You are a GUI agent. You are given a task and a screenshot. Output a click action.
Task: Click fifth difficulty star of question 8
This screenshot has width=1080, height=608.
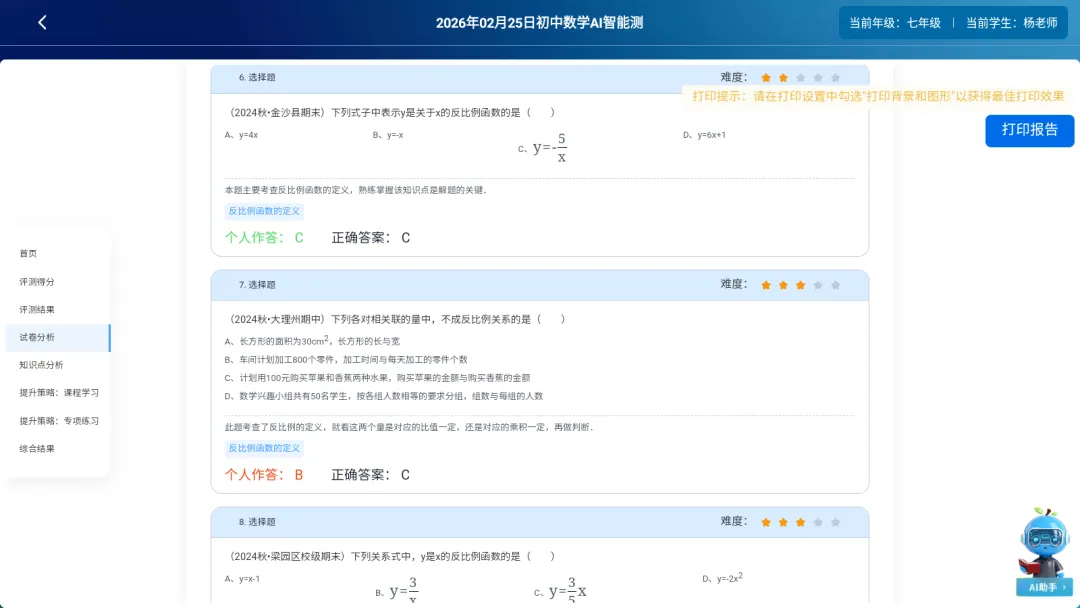(835, 523)
